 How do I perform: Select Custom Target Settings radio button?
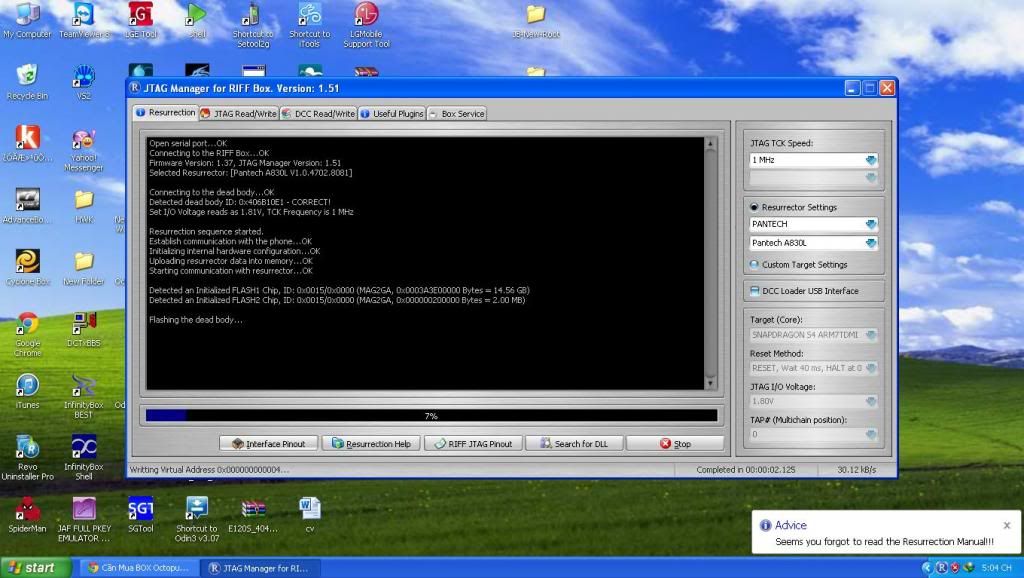pos(754,265)
